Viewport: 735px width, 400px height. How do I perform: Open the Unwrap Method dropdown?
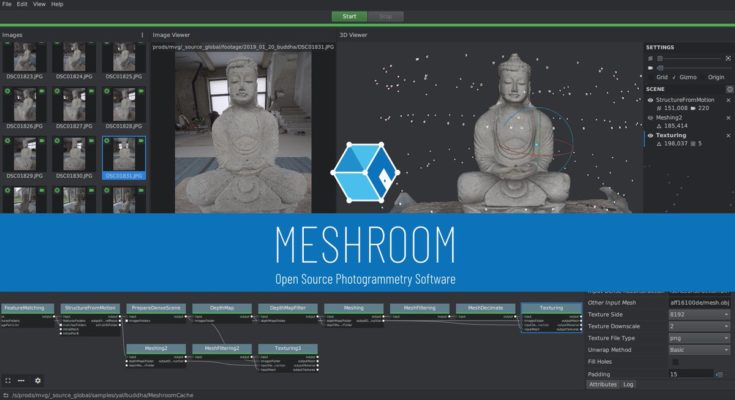pos(699,350)
